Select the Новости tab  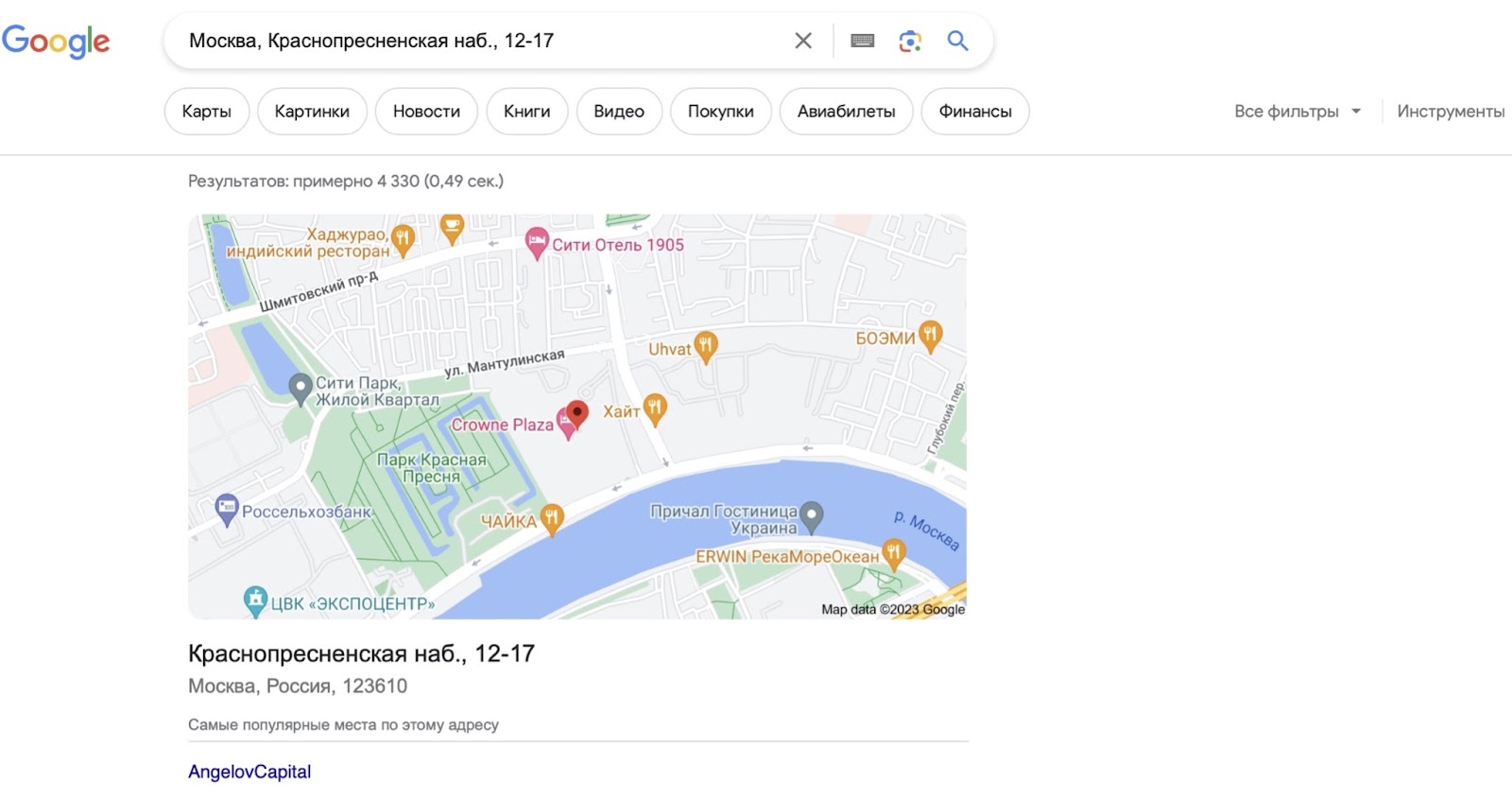click(426, 112)
